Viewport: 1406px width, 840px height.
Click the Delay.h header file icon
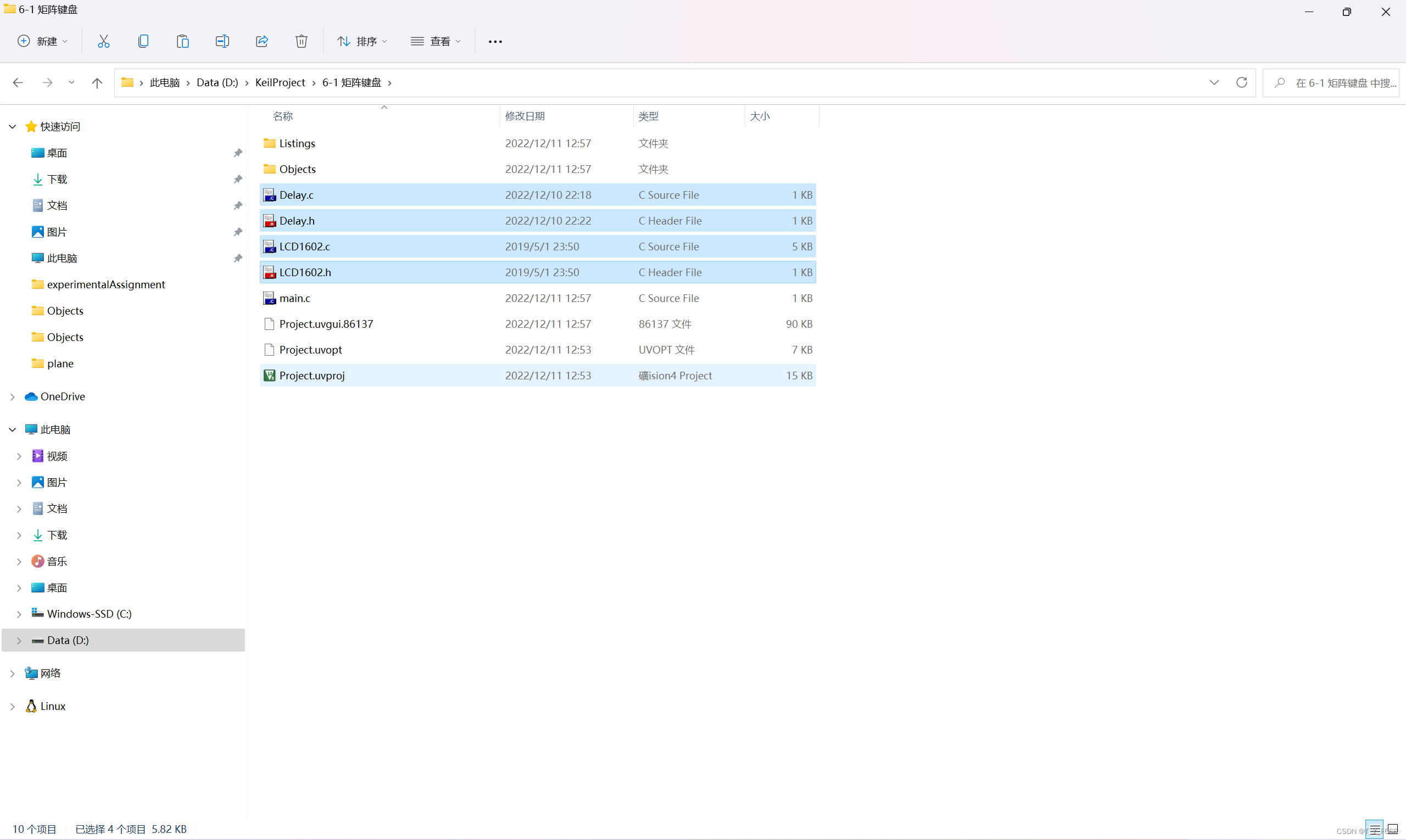(x=270, y=221)
